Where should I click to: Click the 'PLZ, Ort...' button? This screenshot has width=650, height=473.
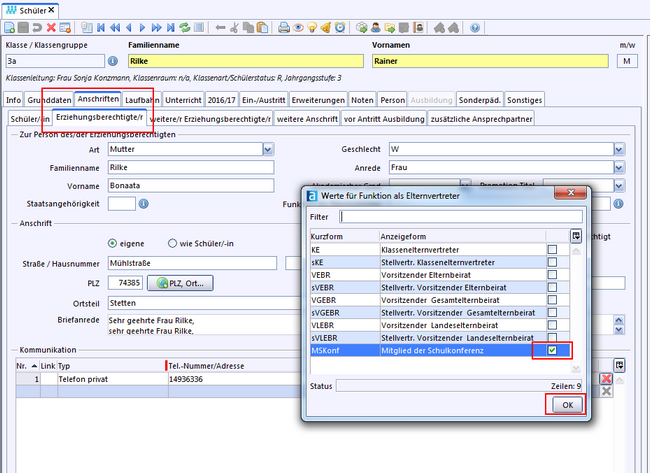(x=181, y=283)
